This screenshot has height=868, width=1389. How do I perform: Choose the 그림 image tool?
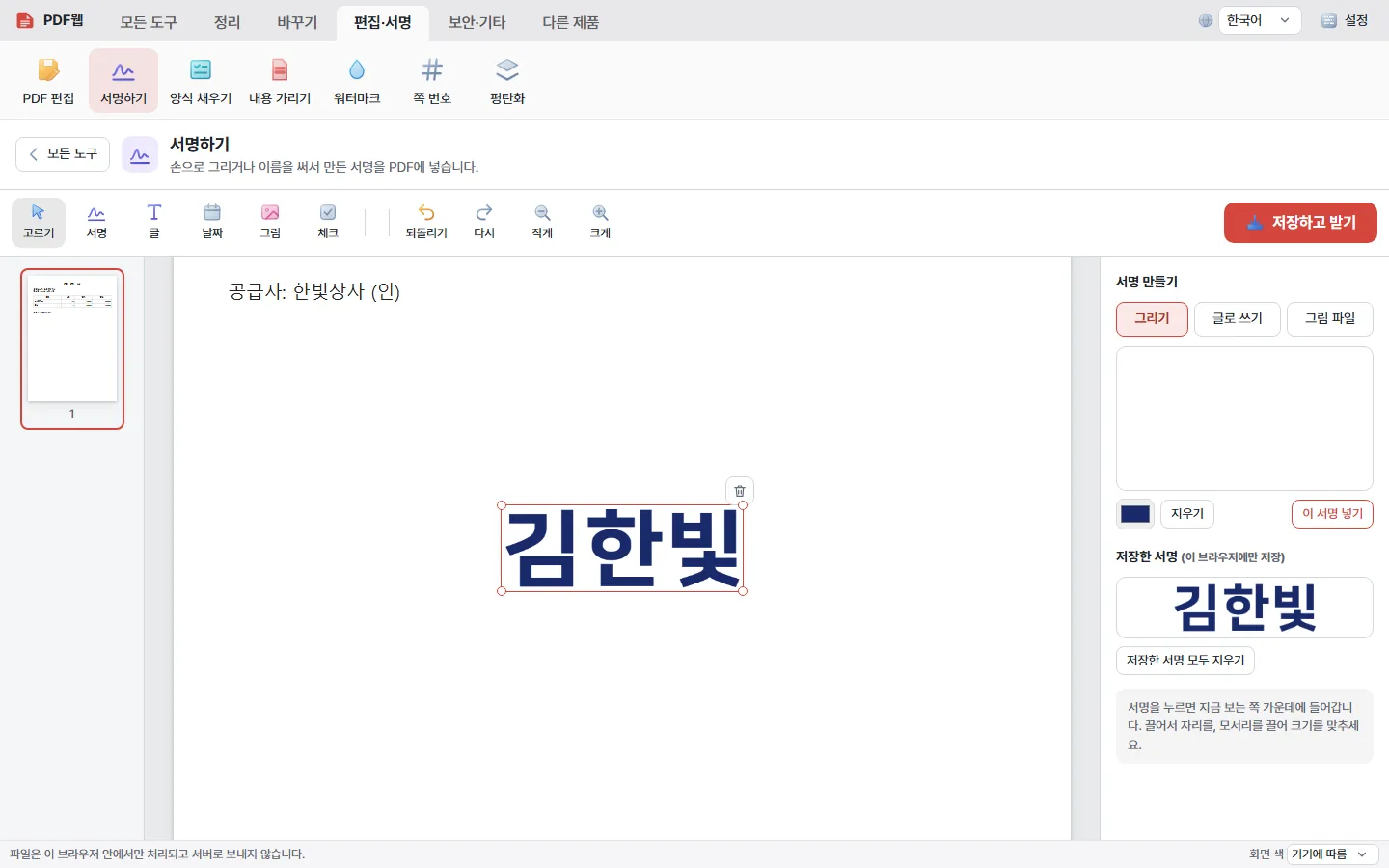click(x=270, y=222)
